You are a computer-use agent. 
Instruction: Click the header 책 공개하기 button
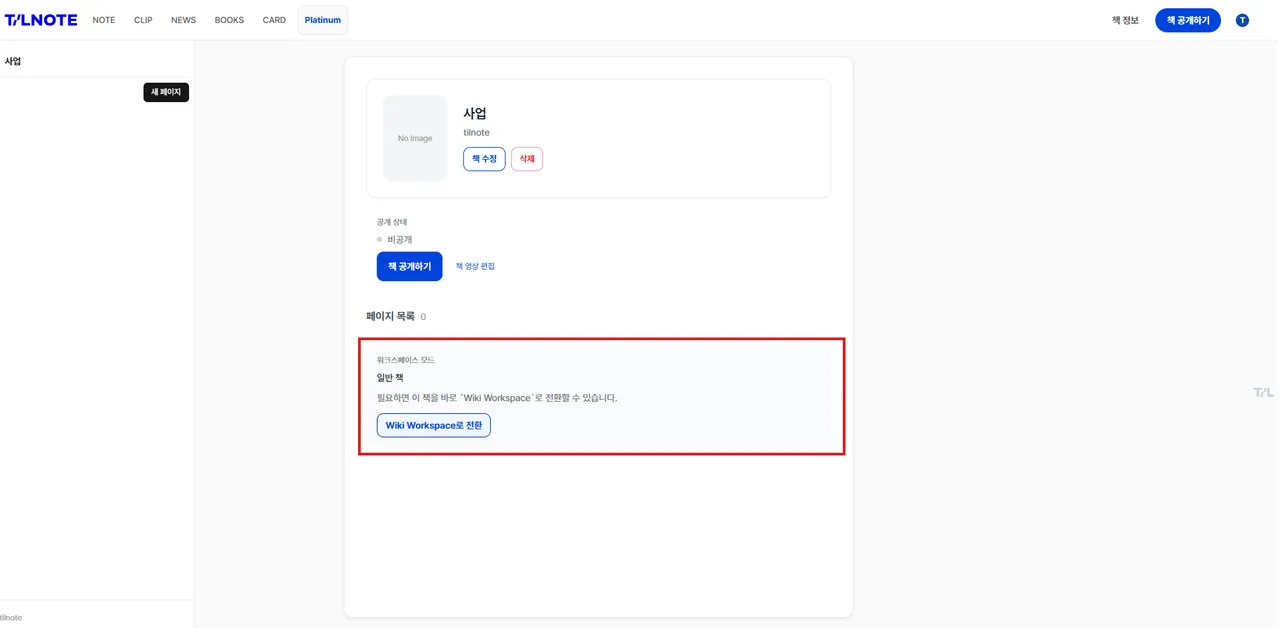pos(1188,20)
